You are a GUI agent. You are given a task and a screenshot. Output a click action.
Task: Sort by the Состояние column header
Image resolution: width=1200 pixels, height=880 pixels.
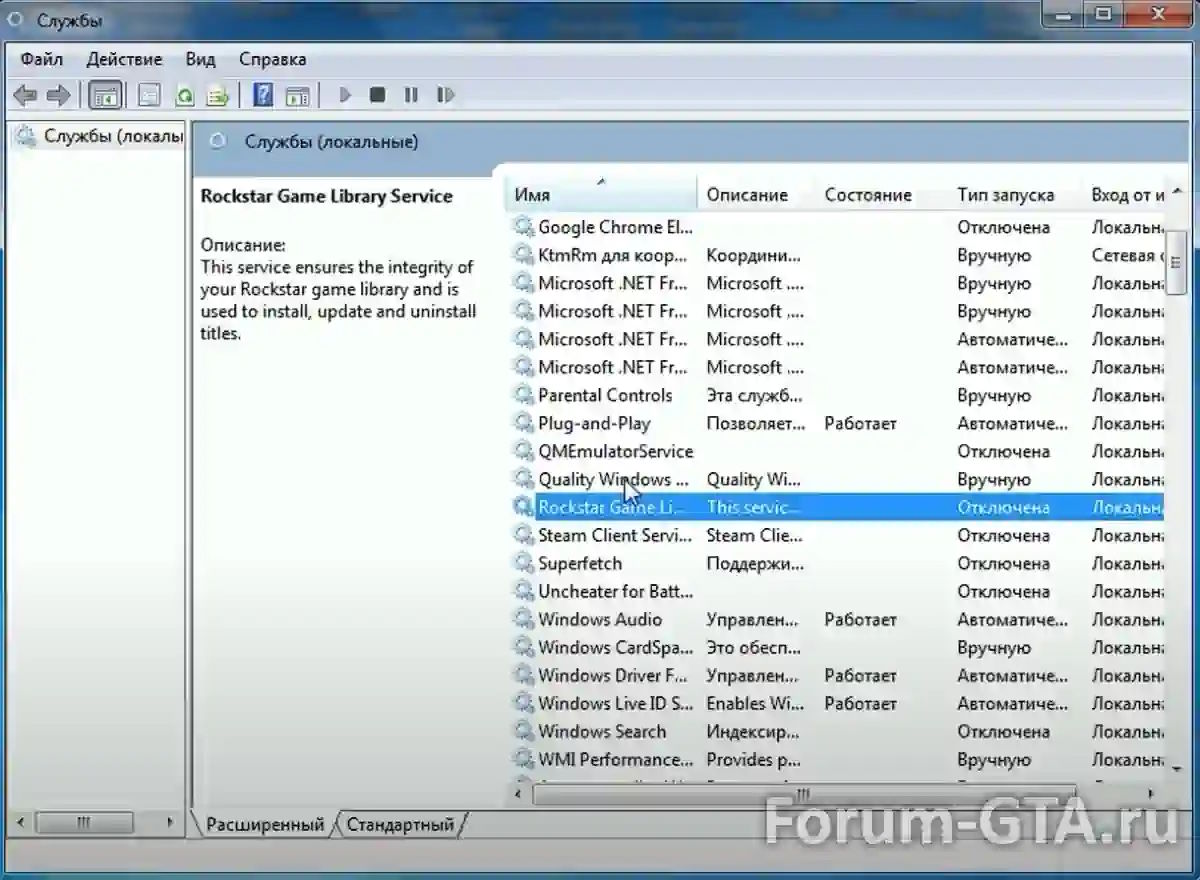click(x=882, y=194)
